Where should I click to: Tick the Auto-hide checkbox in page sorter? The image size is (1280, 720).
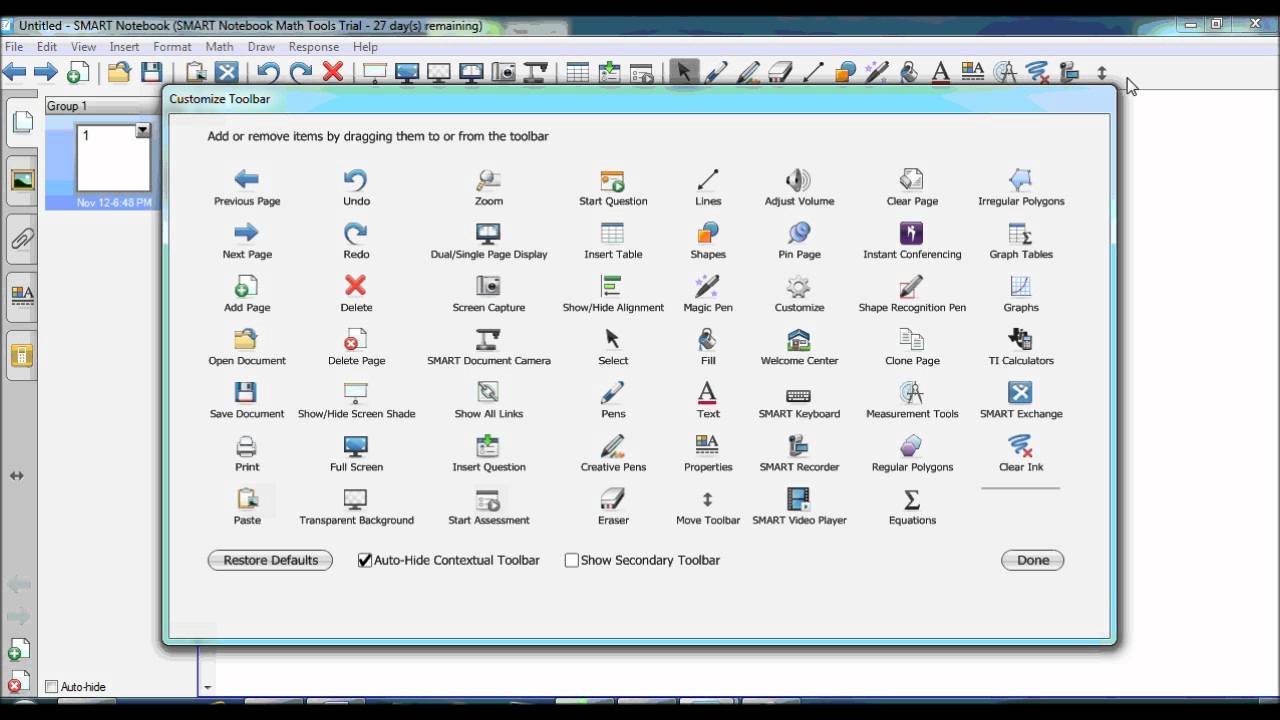52,687
